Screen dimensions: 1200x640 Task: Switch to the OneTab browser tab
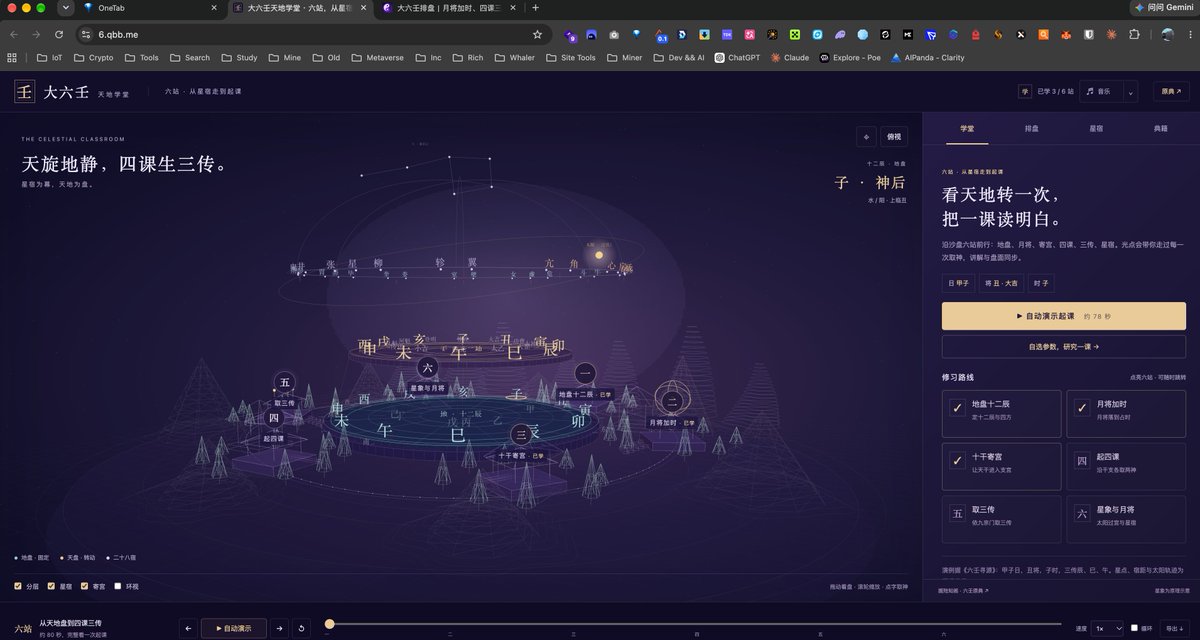tap(150, 8)
